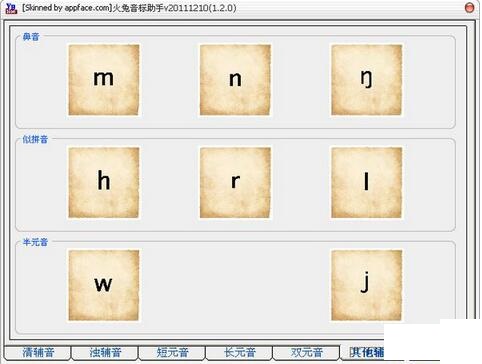Play the n nasal phoneme card
Screen dimensions: 482x364
235,80
